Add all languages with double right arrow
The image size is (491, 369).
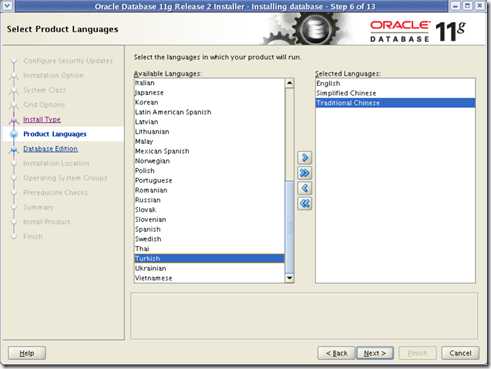(x=304, y=173)
